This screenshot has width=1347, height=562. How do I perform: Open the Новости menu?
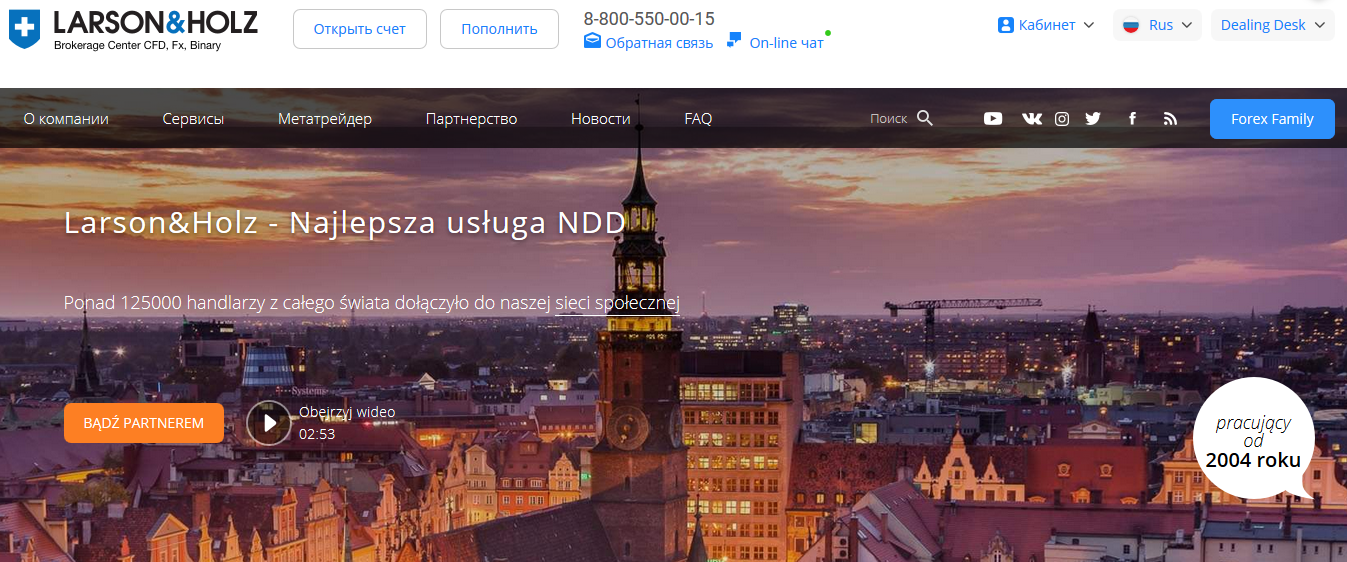[x=601, y=118]
